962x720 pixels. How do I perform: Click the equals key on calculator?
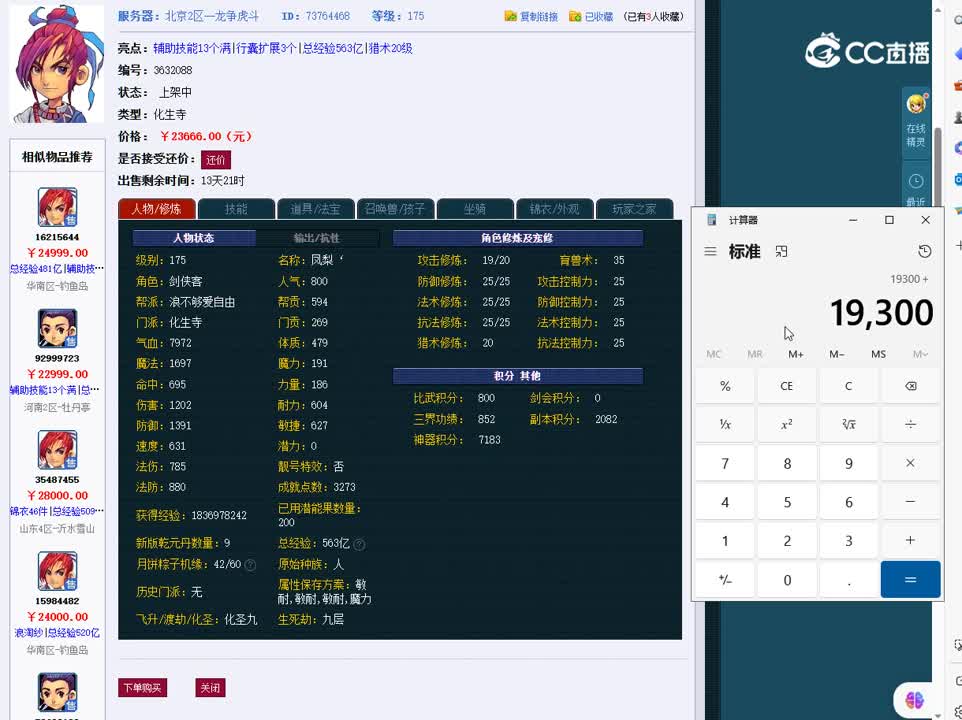[910, 580]
